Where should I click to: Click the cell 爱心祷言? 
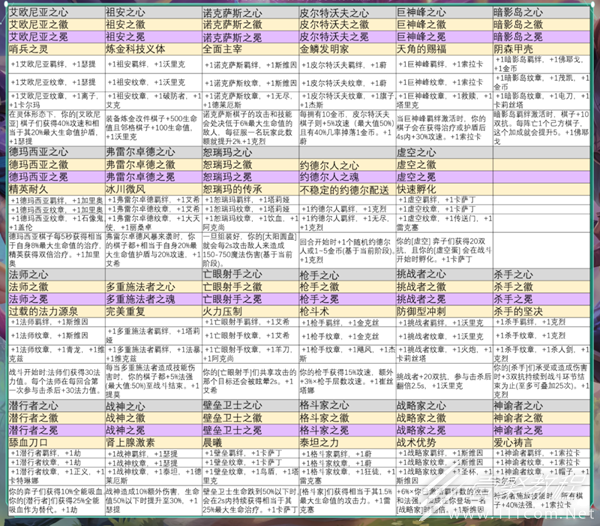541,443
